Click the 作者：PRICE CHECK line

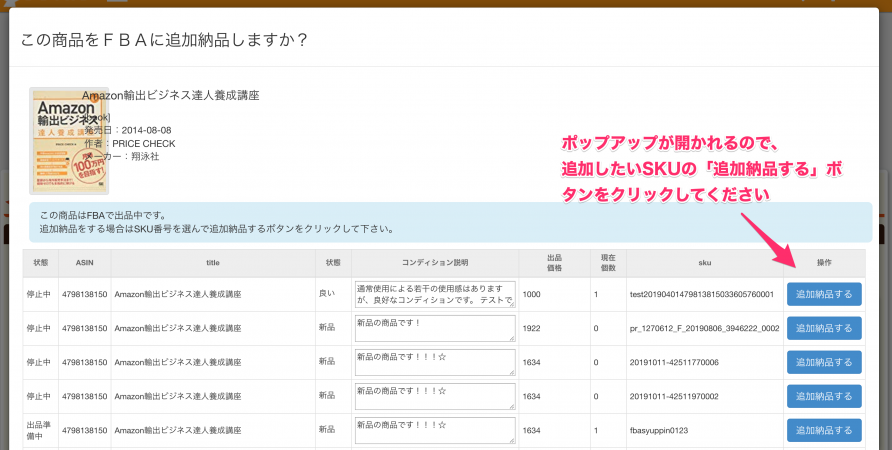pyautogui.click(x=130, y=143)
